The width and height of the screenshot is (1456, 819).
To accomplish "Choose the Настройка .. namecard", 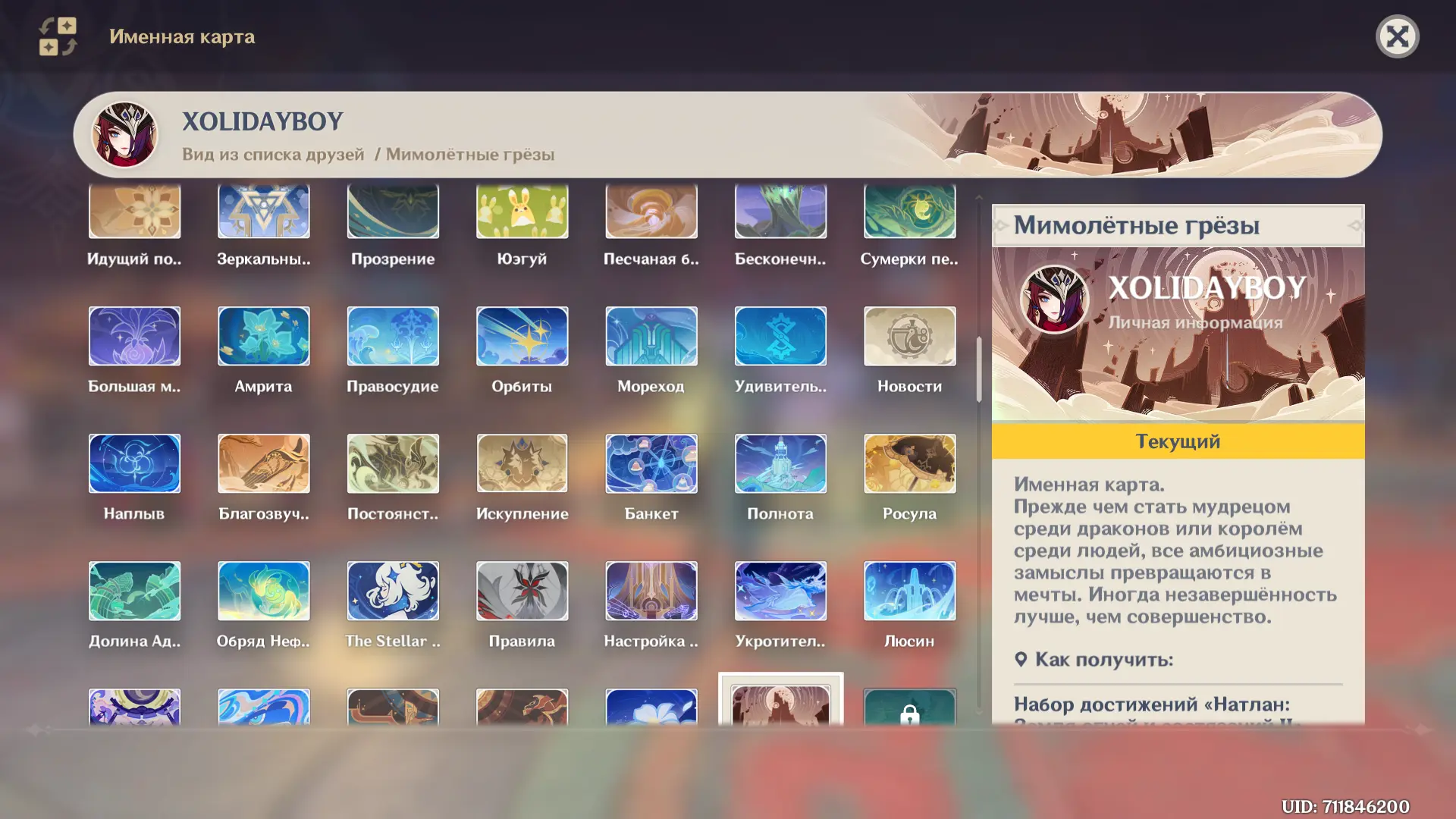I will point(651,591).
